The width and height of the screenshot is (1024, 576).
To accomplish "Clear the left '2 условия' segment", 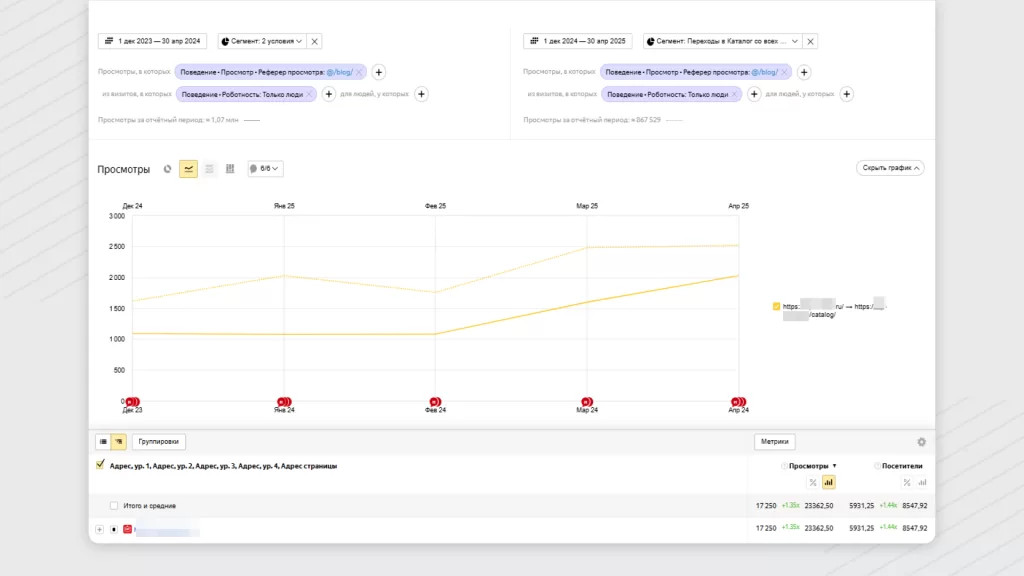I will tap(315, 41).
